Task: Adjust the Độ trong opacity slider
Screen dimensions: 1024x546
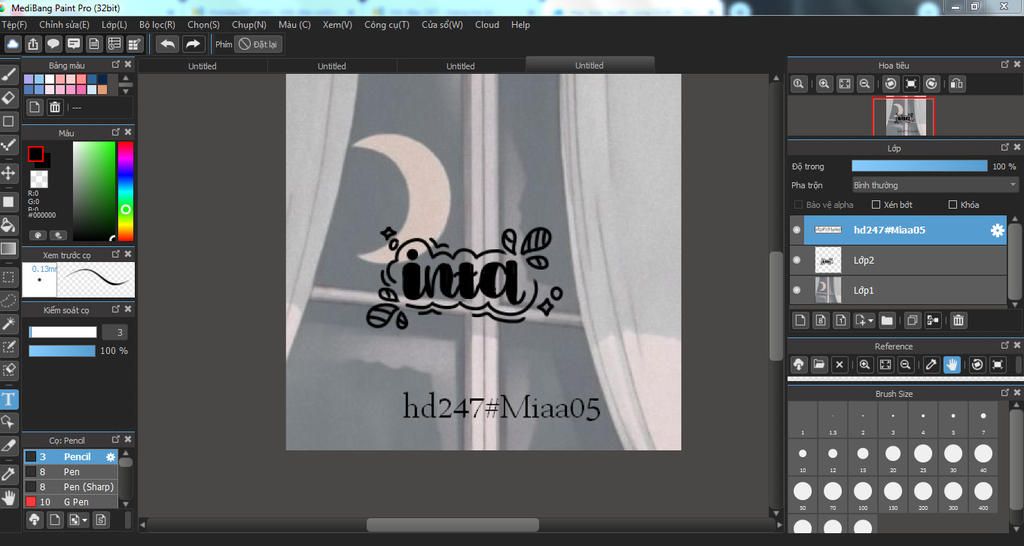Action: point(920,167)
